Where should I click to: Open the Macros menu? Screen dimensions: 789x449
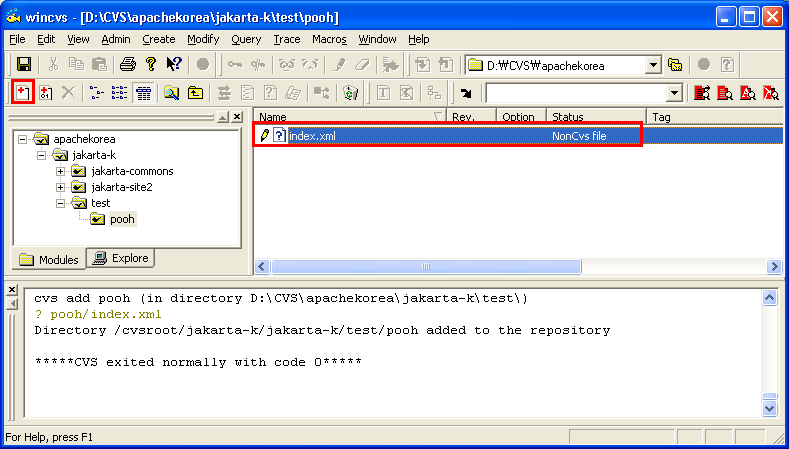tap(329, 39)
